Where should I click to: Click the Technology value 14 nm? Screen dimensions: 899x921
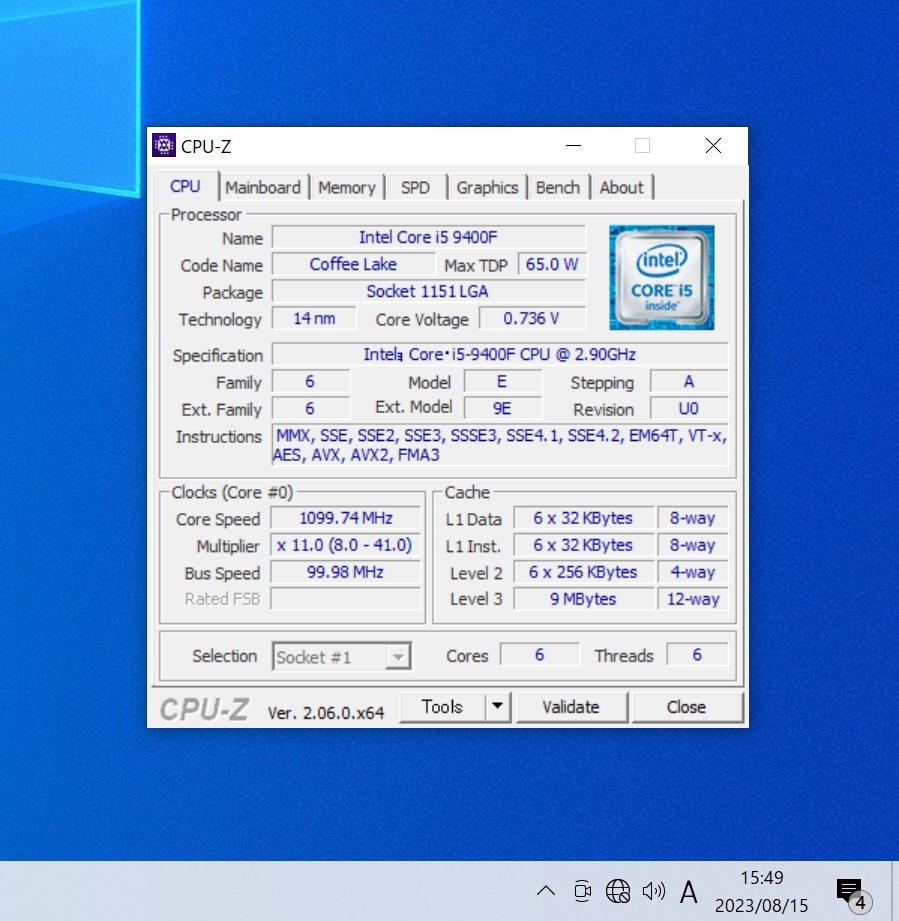click(x=314, y=318)
